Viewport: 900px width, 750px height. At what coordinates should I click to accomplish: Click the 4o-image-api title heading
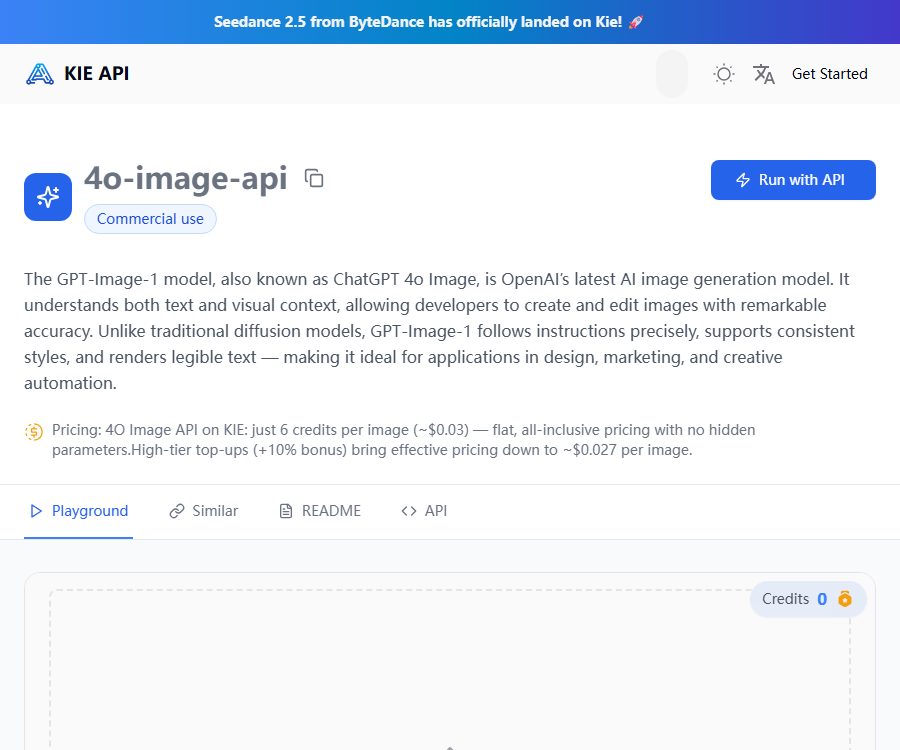(185, 178)
